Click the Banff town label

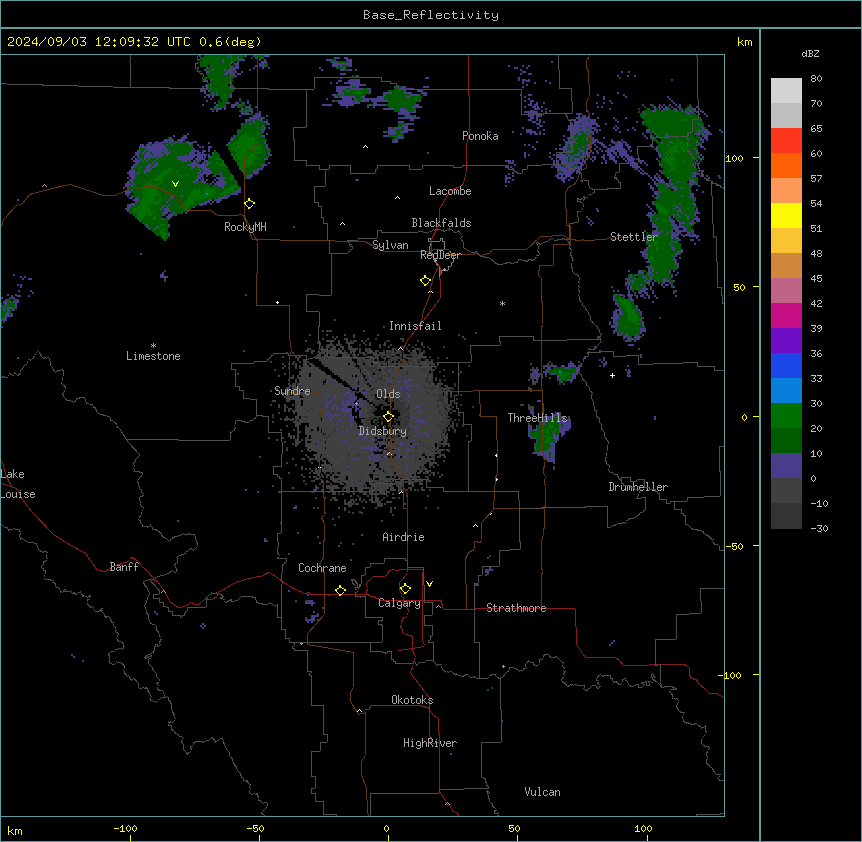(124, 567)
